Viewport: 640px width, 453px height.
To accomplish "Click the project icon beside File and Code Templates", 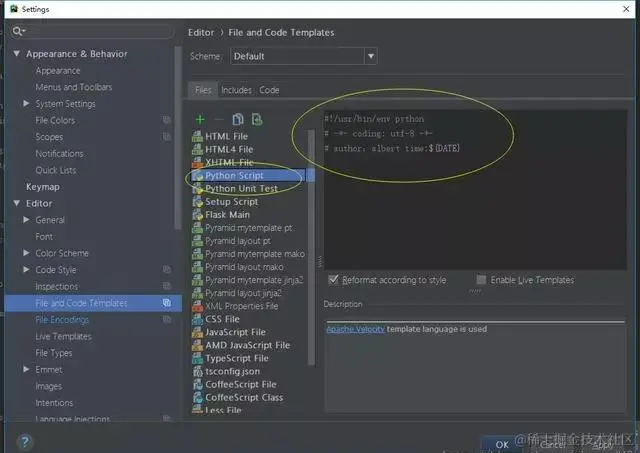I will coord(167,303).
